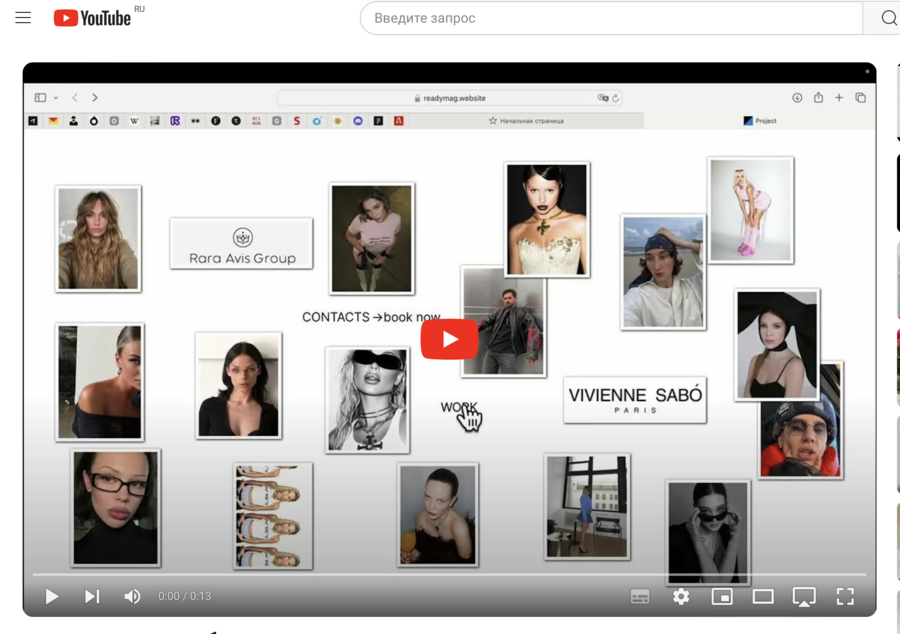Screen dimensions: 900x634
Task: Click the 0:00 / 0:13 time display
Action: click(x=185, y=597)
